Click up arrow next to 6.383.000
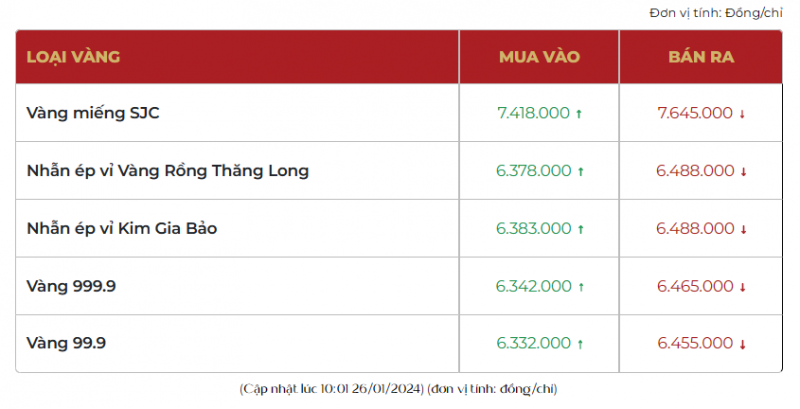800x409 pixels. coord(579,230)
